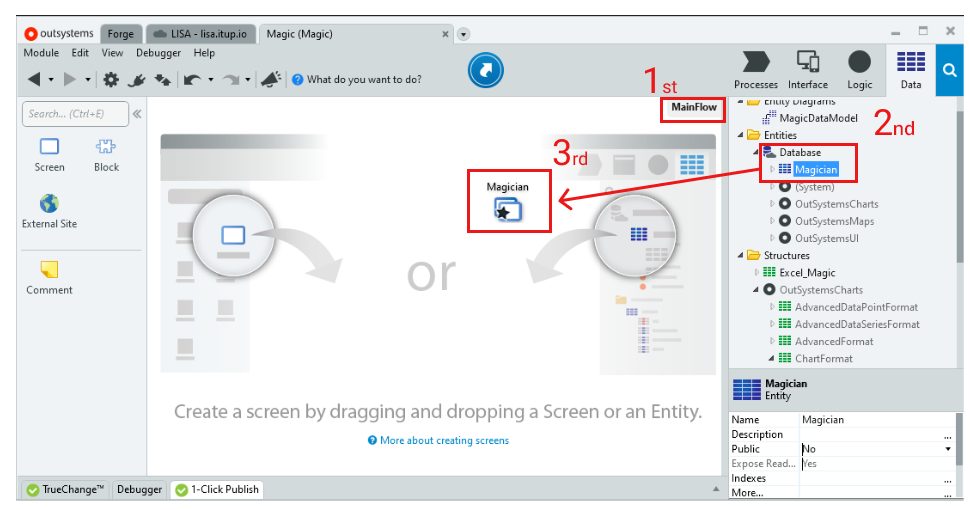
Task: Click the round blue 1-Click Publish button
Action: (x=486, y=70)
